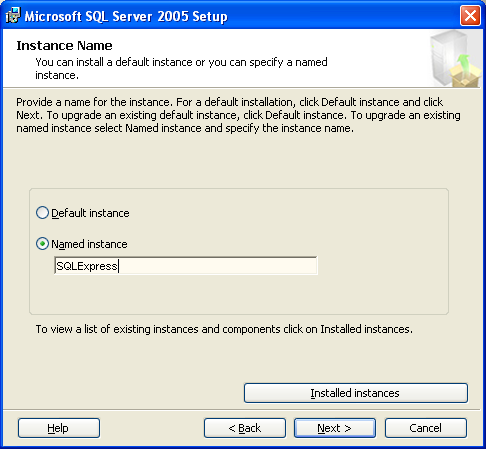Open the Installed instances list
The image size is (486, 449).
coord(356,393)
